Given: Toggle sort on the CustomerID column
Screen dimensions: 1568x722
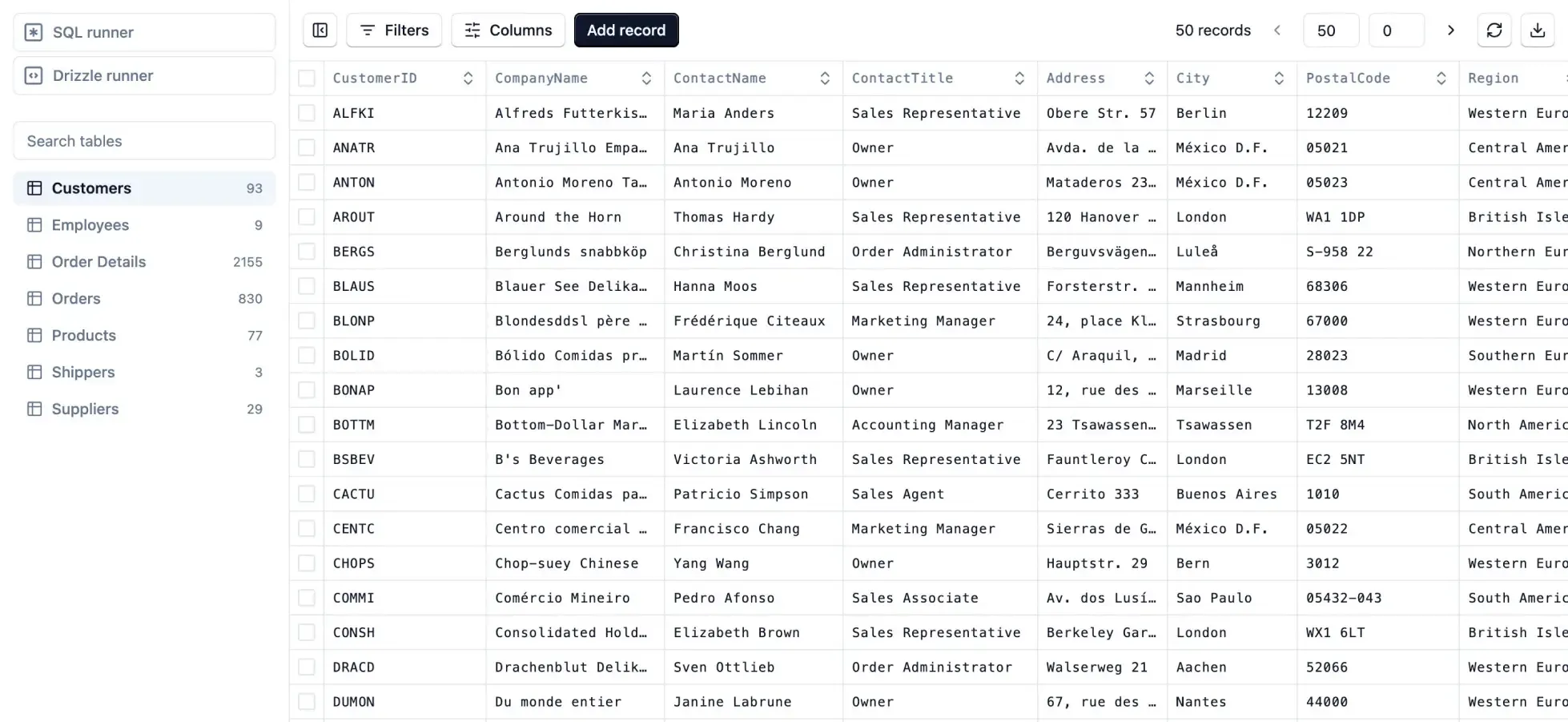Looking at the screenshot, I should 468,78.
